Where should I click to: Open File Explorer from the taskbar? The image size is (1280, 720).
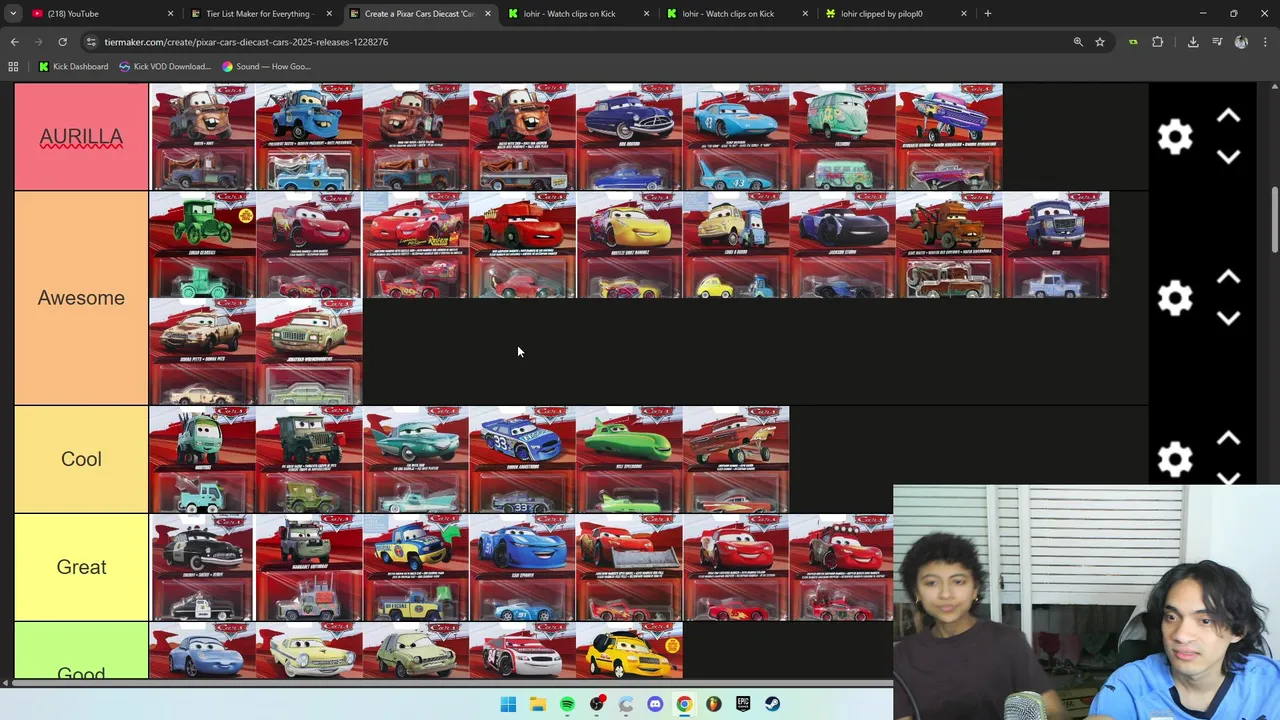(x=537, y=704)
